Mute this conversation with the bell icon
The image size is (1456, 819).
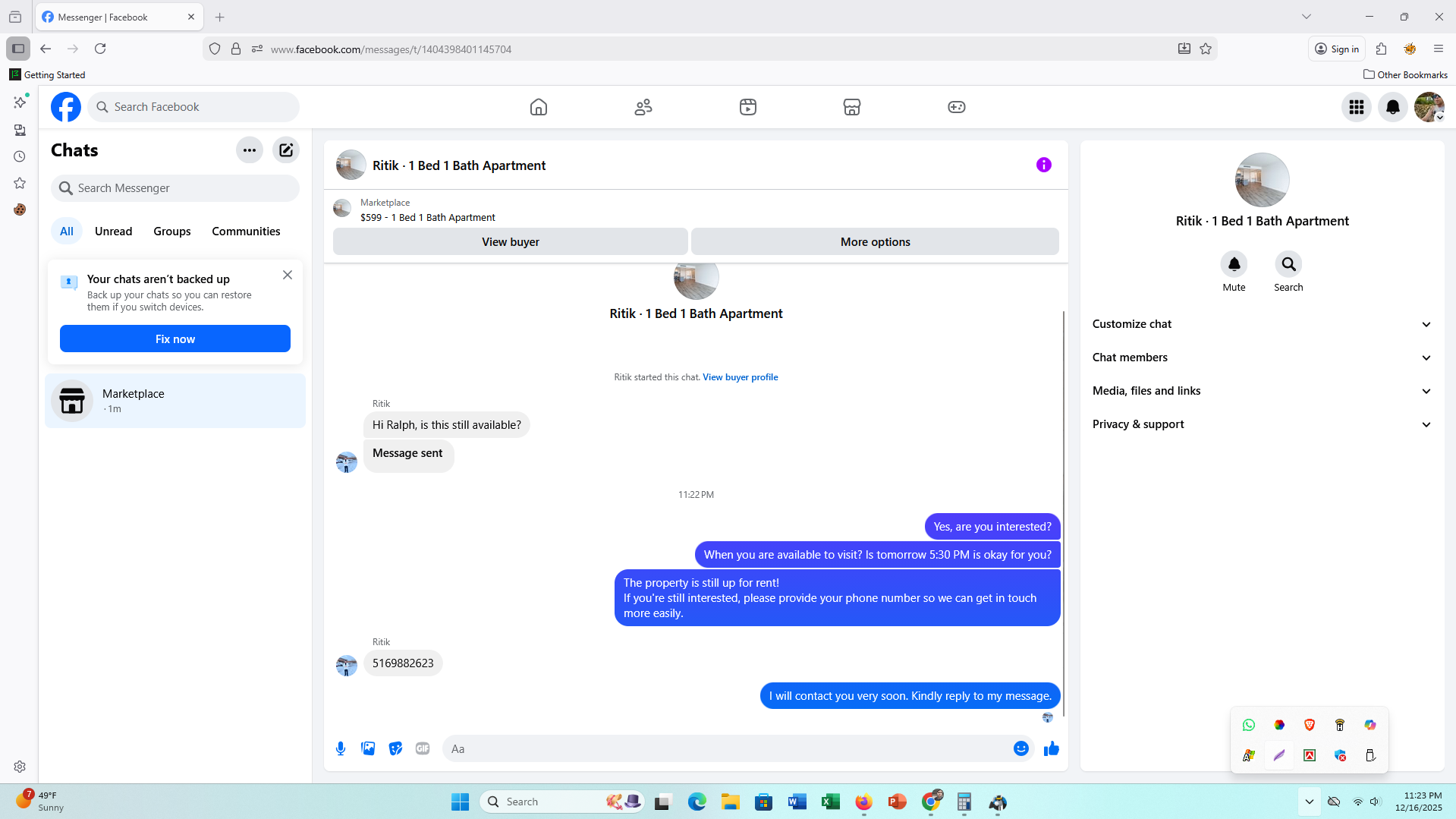pyautogui.click(x=1234, y=264)
